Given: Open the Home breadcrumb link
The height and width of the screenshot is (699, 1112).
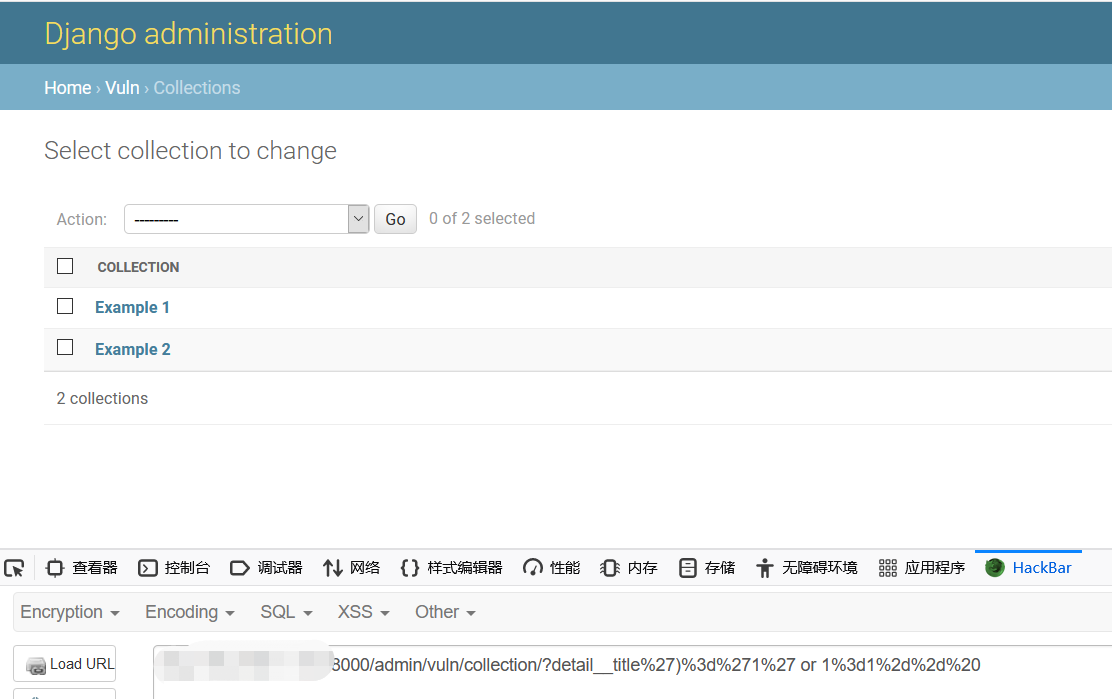Looking at the screenshot, I should (67, 87).
